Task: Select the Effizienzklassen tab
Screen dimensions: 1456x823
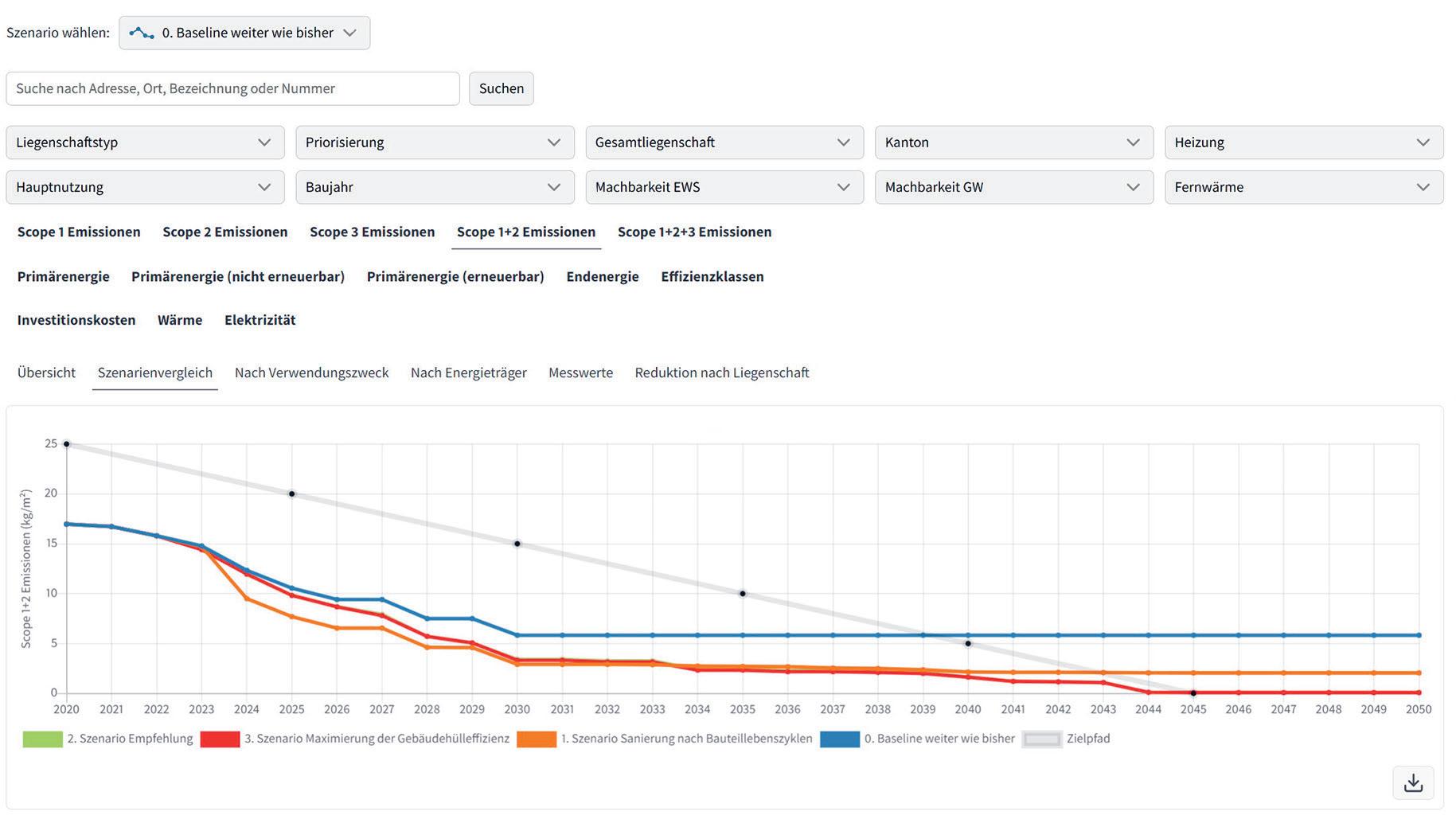Action: (712, 276)
